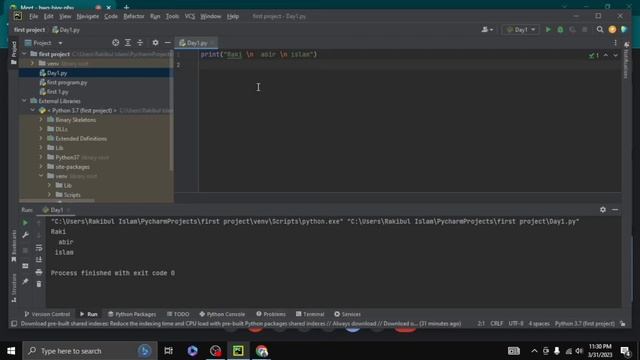Click the user account icon in toolbar

(487, 30)
